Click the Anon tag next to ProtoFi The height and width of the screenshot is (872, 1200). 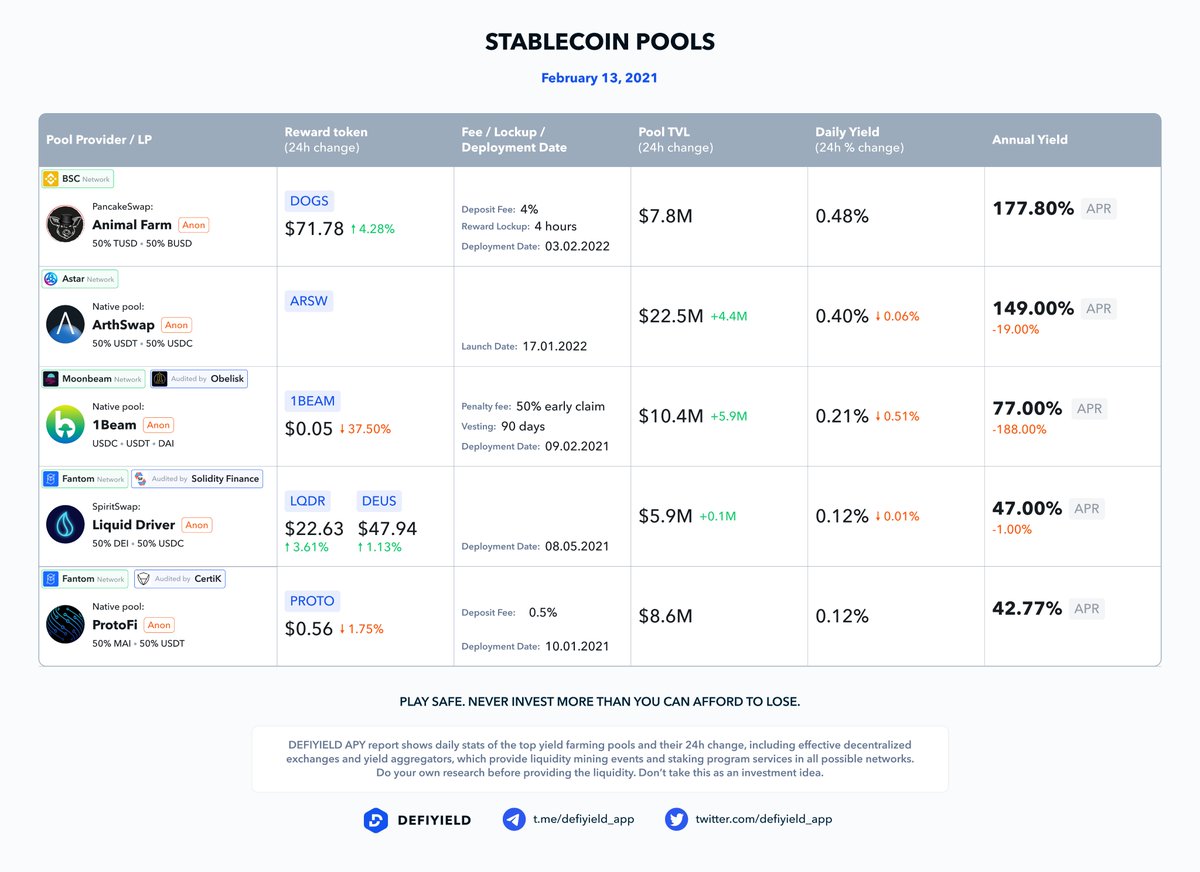[x=159, y=625]
